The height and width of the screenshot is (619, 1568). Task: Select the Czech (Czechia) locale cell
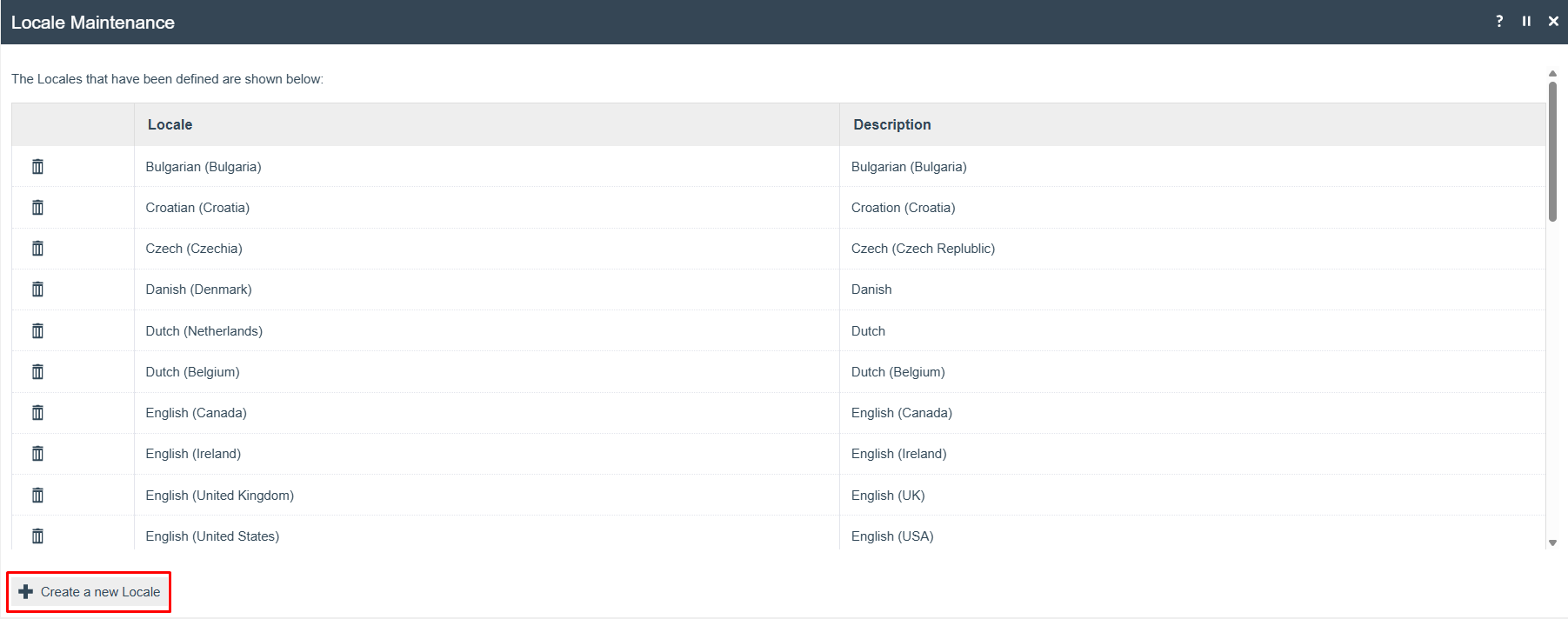click(x=487, y=248)
